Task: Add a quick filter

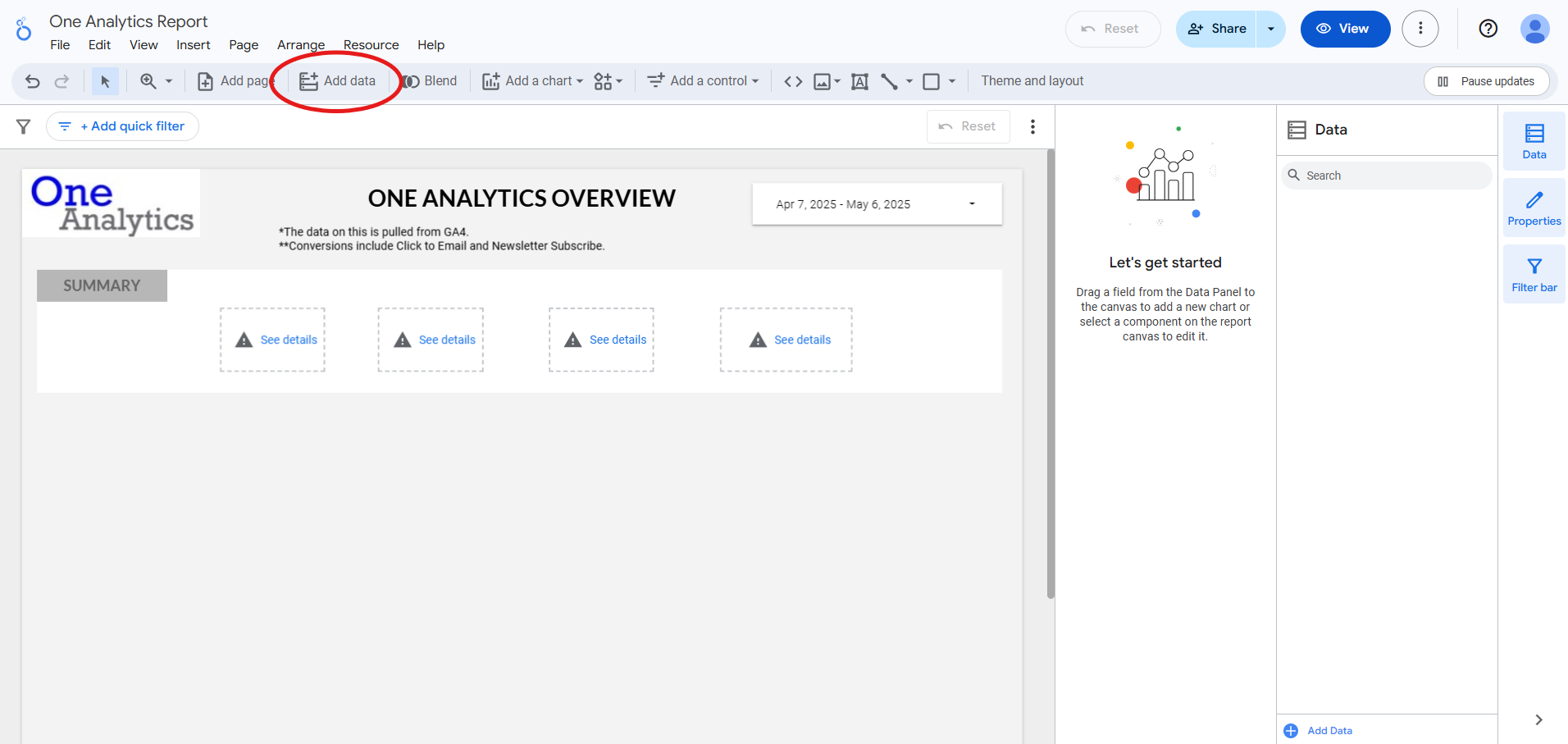Action: click(x=122, y=126)
